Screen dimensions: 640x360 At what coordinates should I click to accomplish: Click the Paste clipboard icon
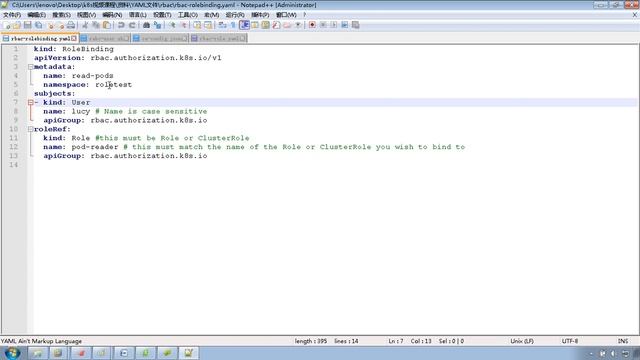click(x=107, y=25)
